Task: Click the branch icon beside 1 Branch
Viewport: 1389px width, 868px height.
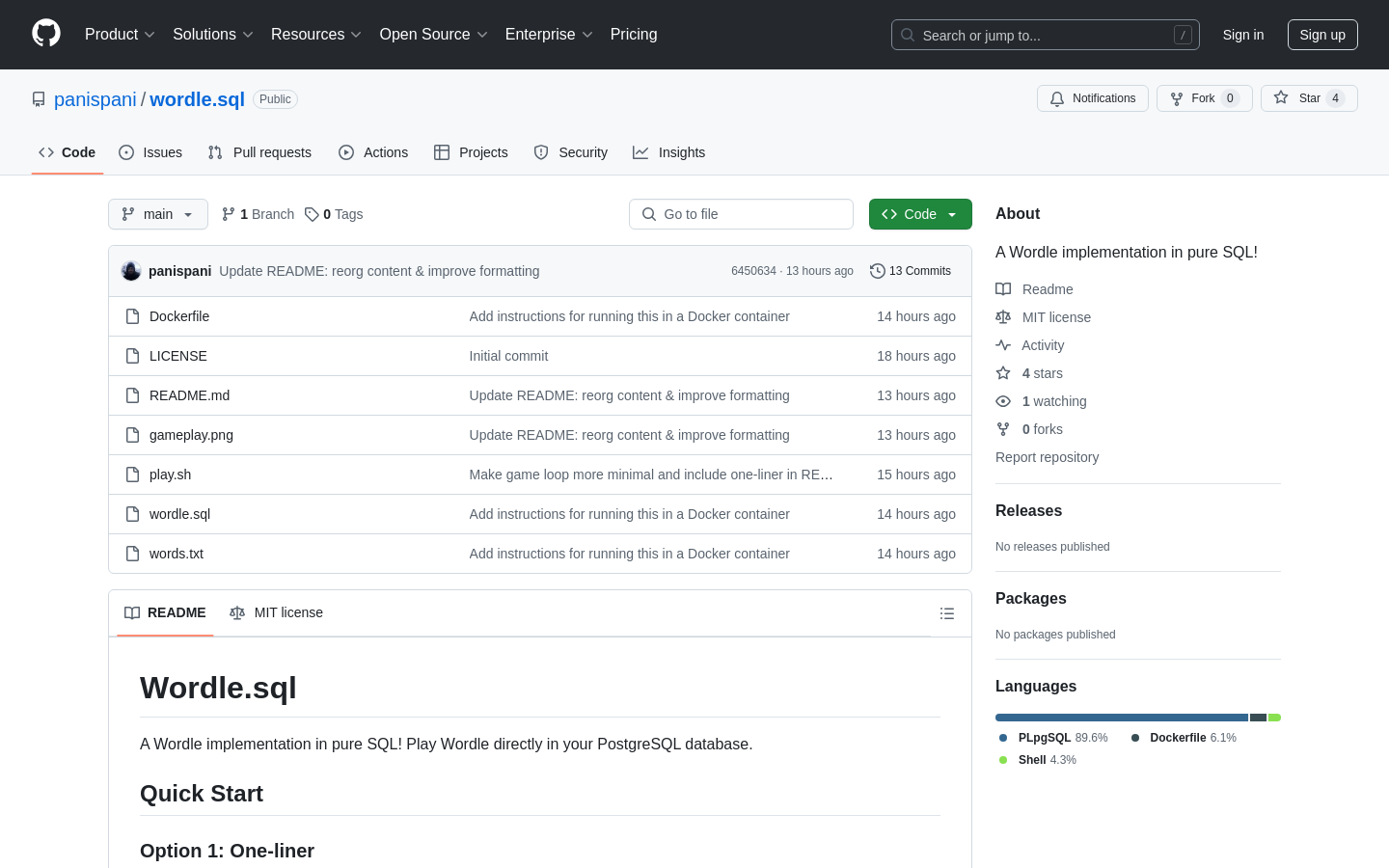Action: point(229,214)
